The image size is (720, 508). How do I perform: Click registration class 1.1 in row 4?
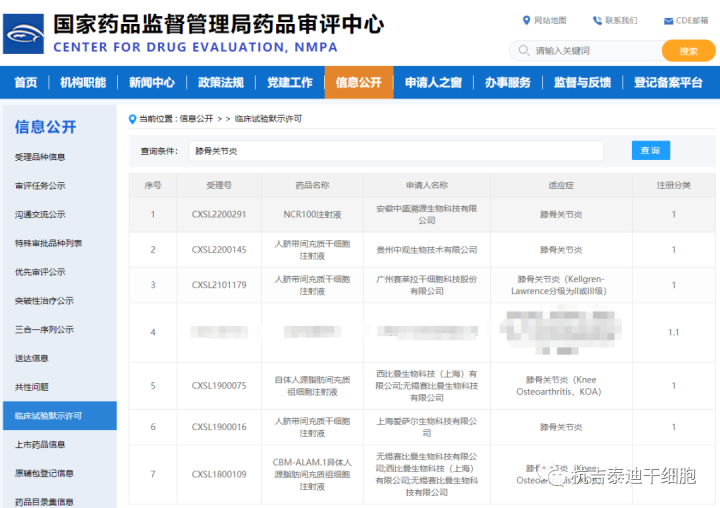[673, 332]
